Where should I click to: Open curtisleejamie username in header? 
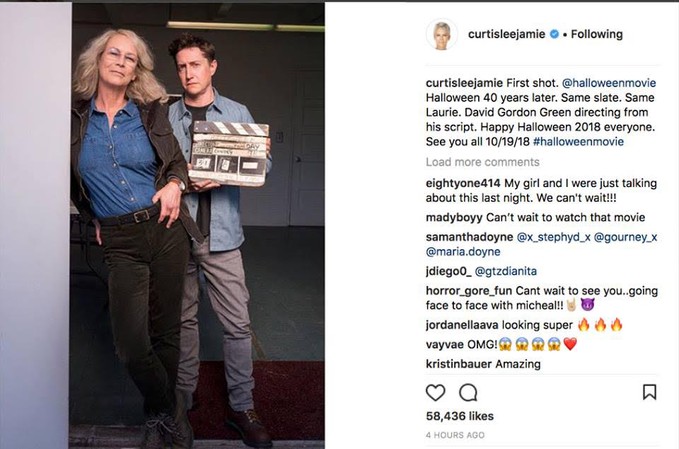coord(506,34)
